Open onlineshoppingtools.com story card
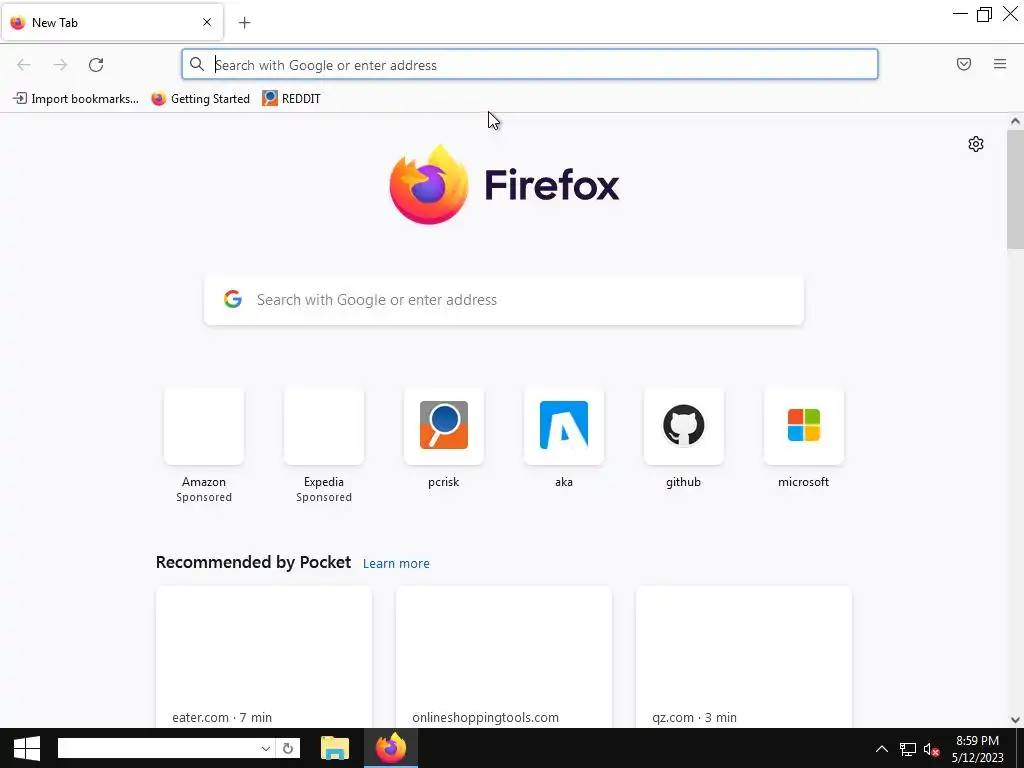Viewport: 1024px width, 768px height. coord(504,657)
